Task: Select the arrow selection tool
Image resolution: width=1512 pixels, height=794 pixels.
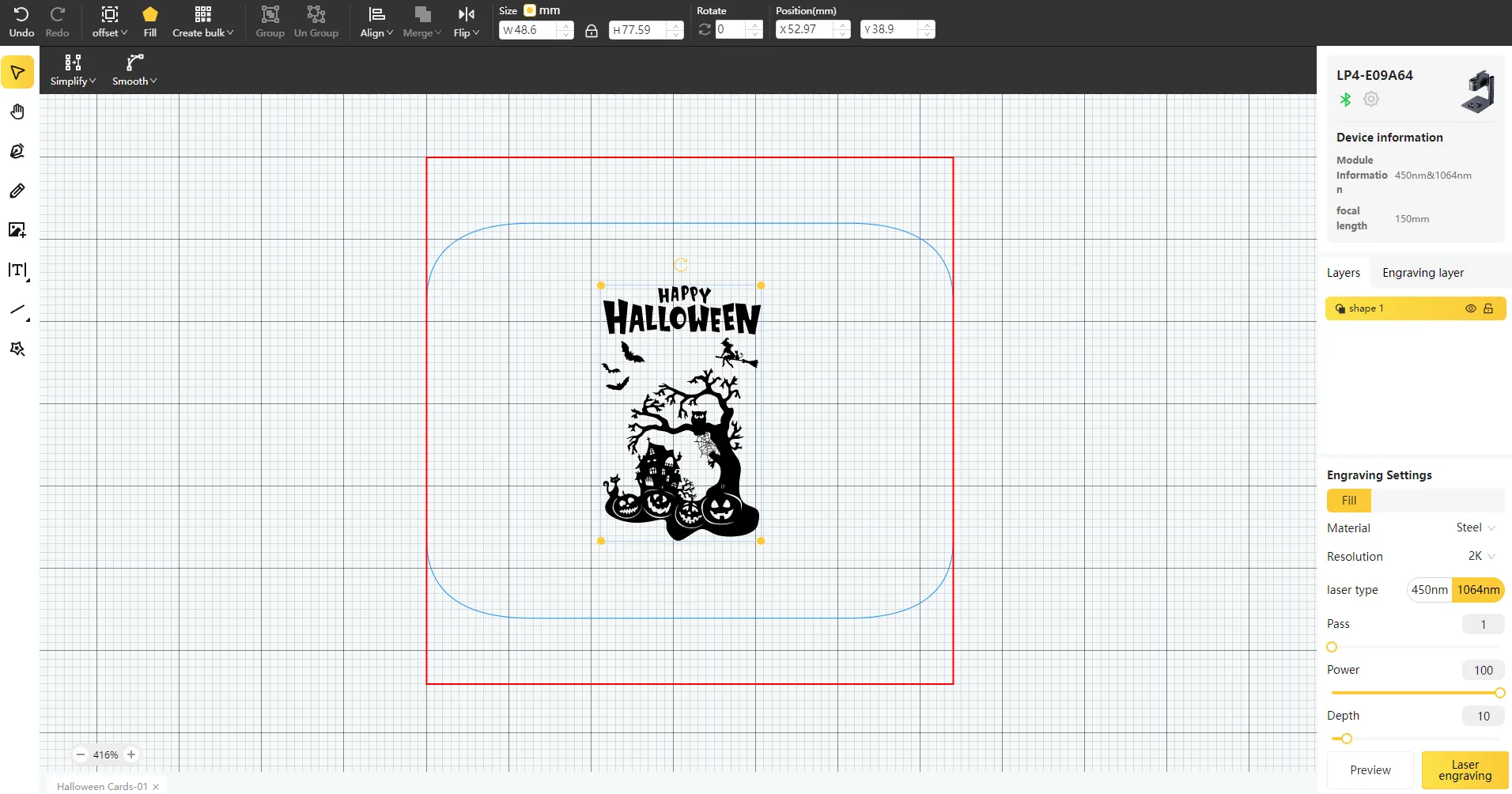Action: pyautogui.click(x=17, y=73)
